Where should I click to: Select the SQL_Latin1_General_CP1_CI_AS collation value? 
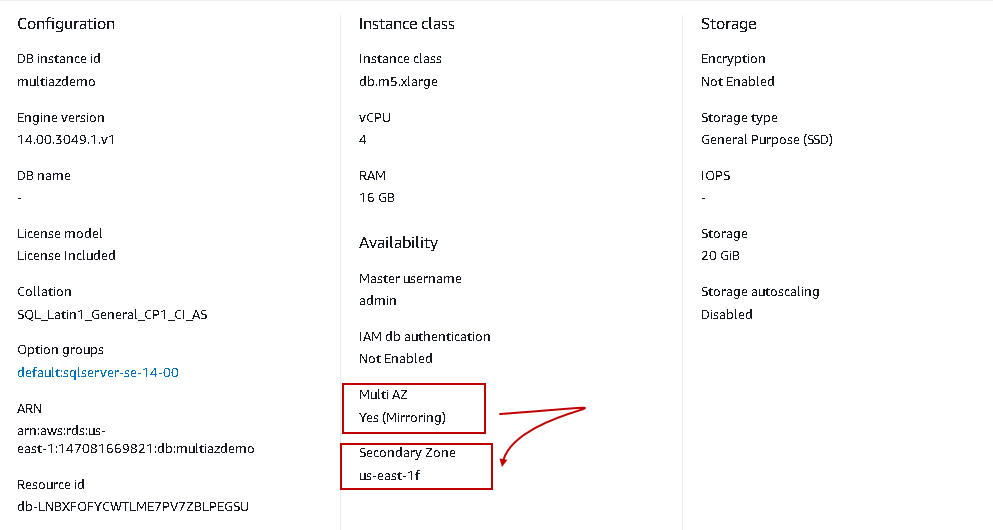tap(112, 314)
